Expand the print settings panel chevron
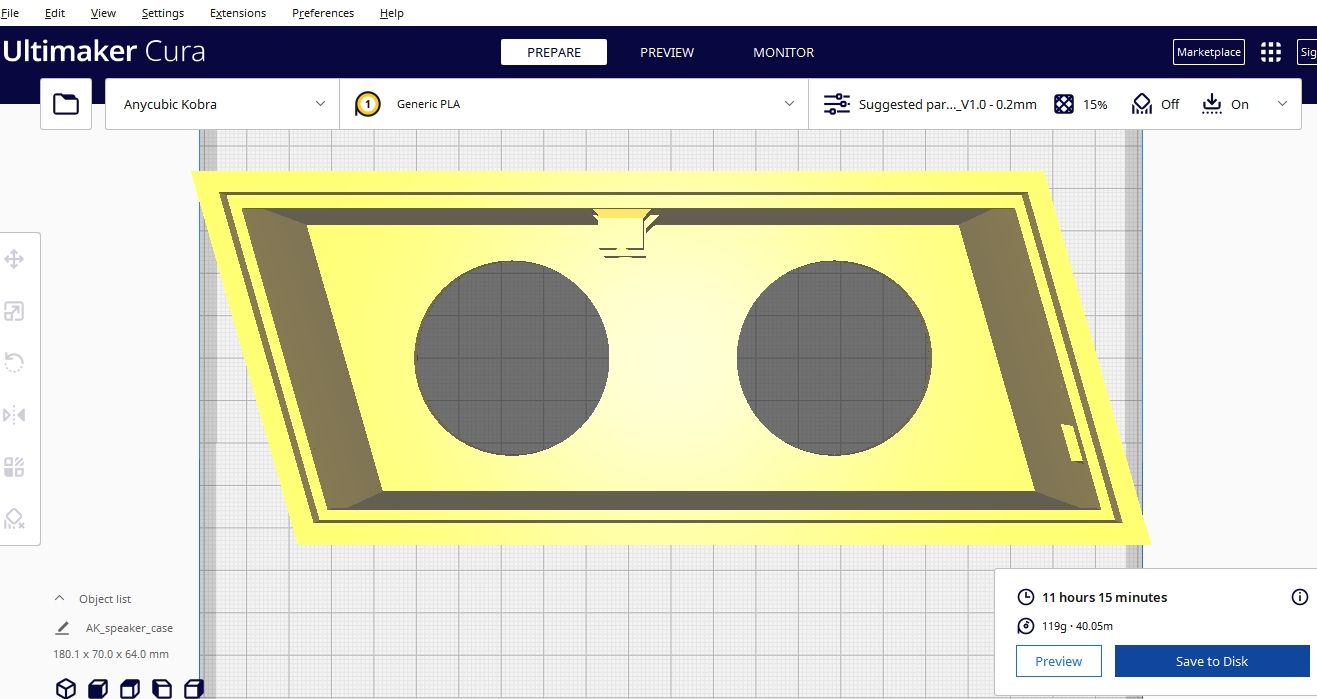Viewport: 1317px width, 699px height. [x=1283, y=104]
